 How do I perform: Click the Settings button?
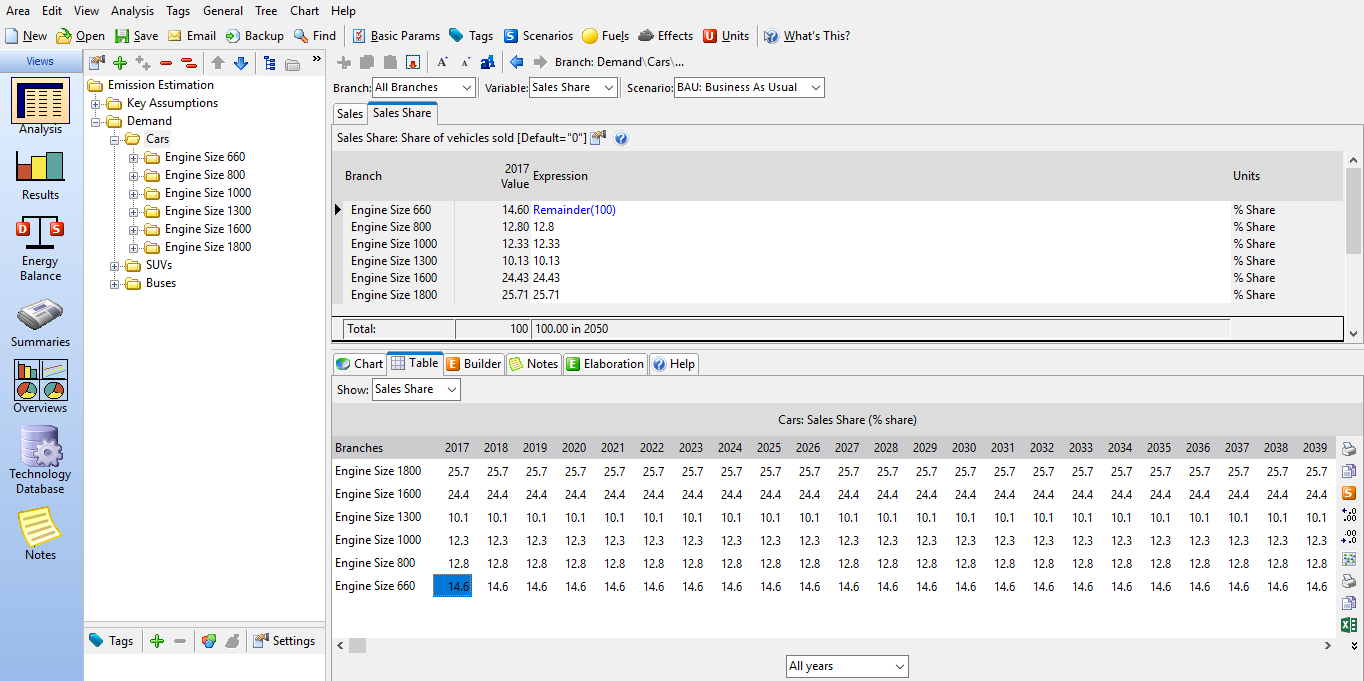pyautogui.click(x=284, y=641)
